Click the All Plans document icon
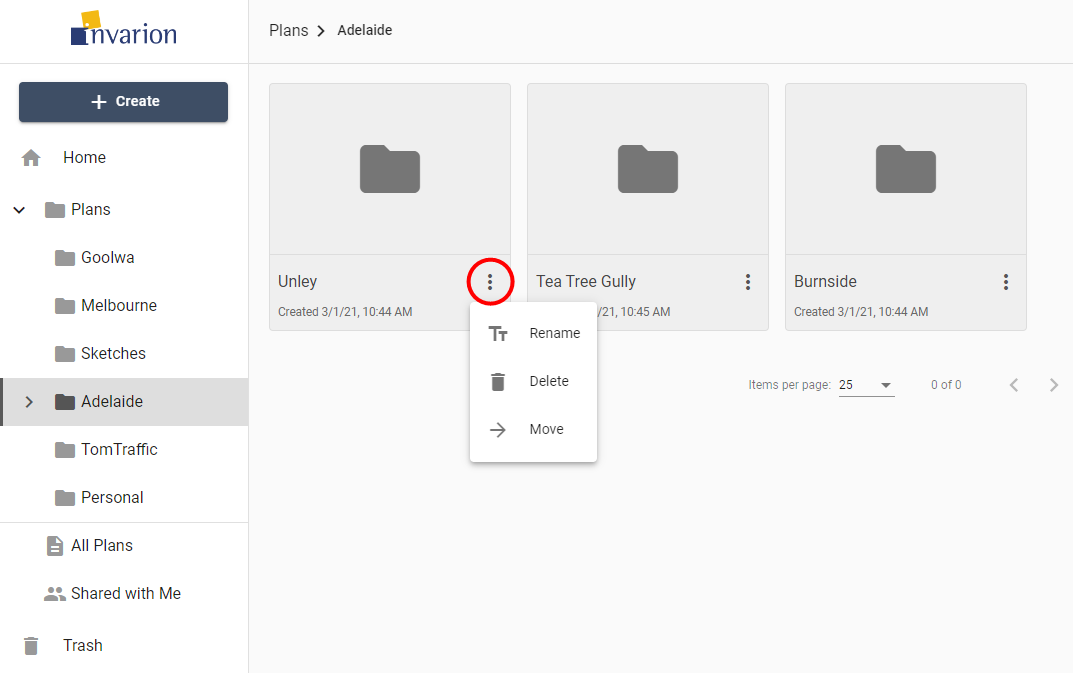This screenshot has width=1073, height=673. point(55,546)
